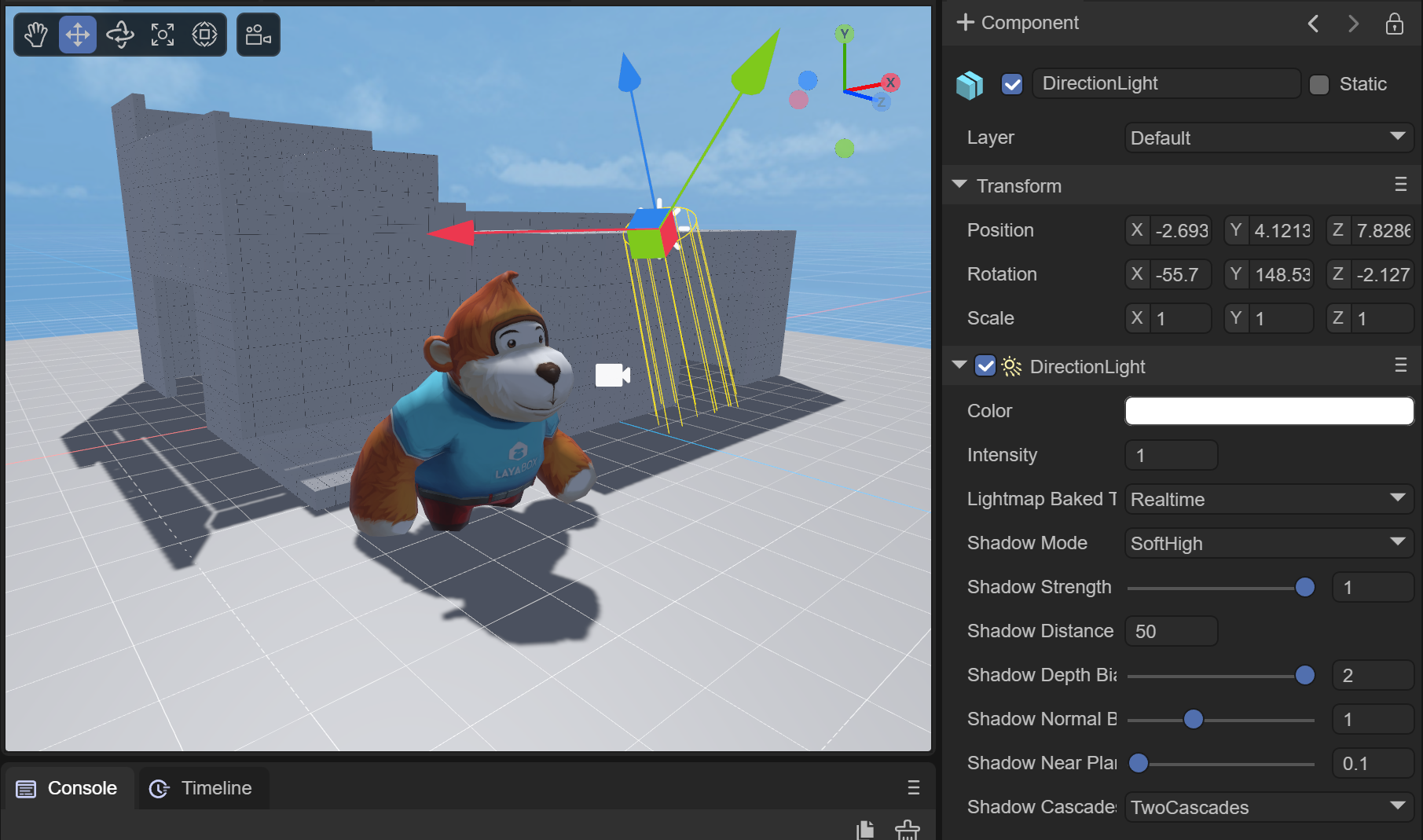Open the light Color swatch
Viewport: 1423px width, 840px height.
point(1268,411)
